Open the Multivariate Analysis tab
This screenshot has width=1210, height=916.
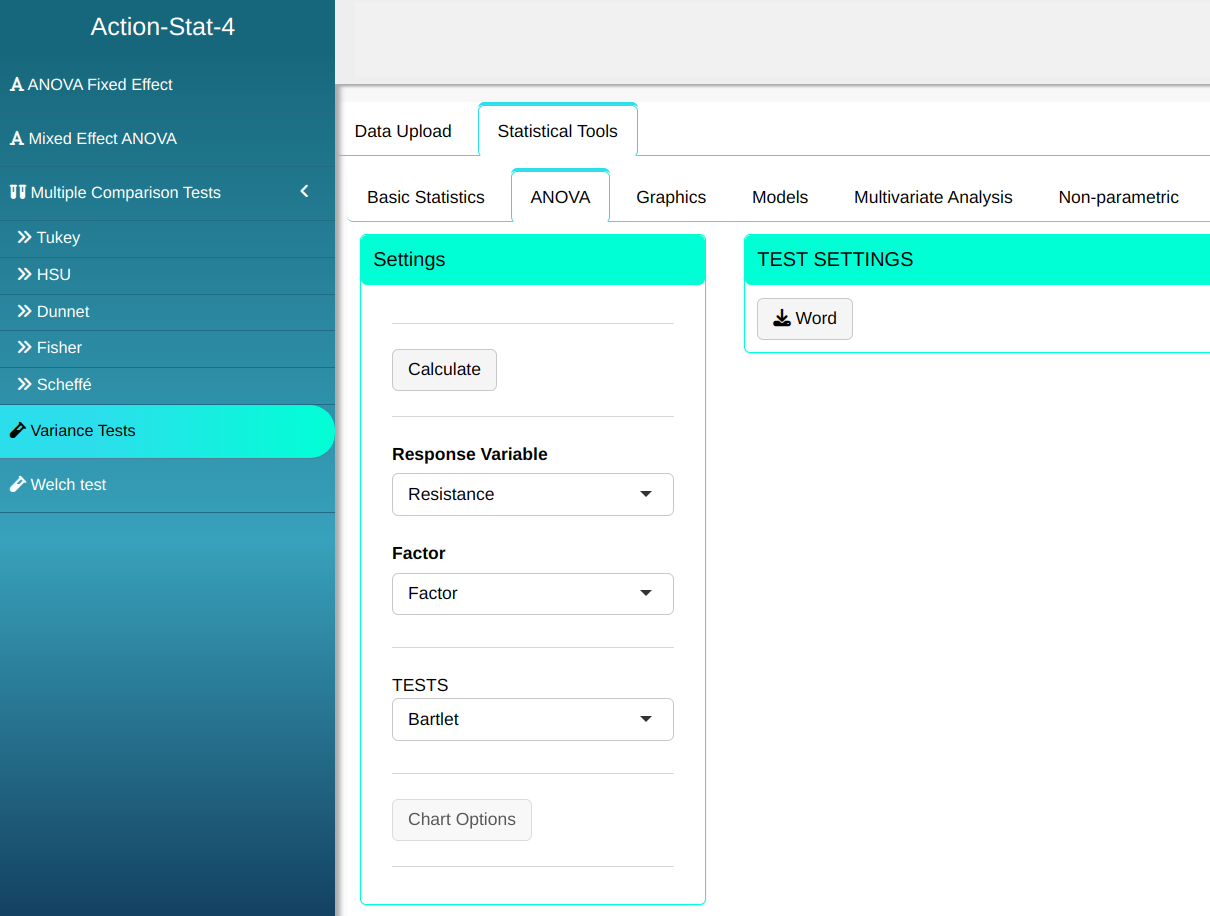tap(933, 197)
